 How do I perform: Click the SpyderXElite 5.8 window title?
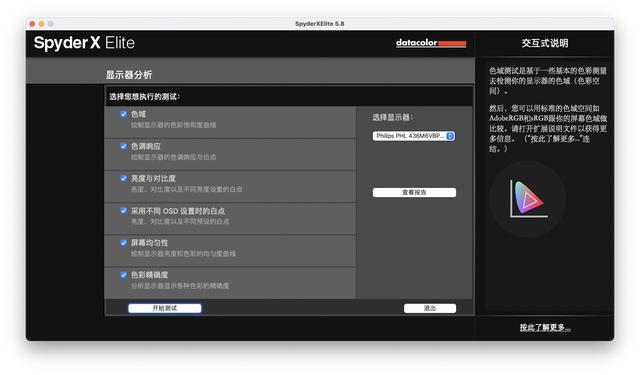click(320, 24)
